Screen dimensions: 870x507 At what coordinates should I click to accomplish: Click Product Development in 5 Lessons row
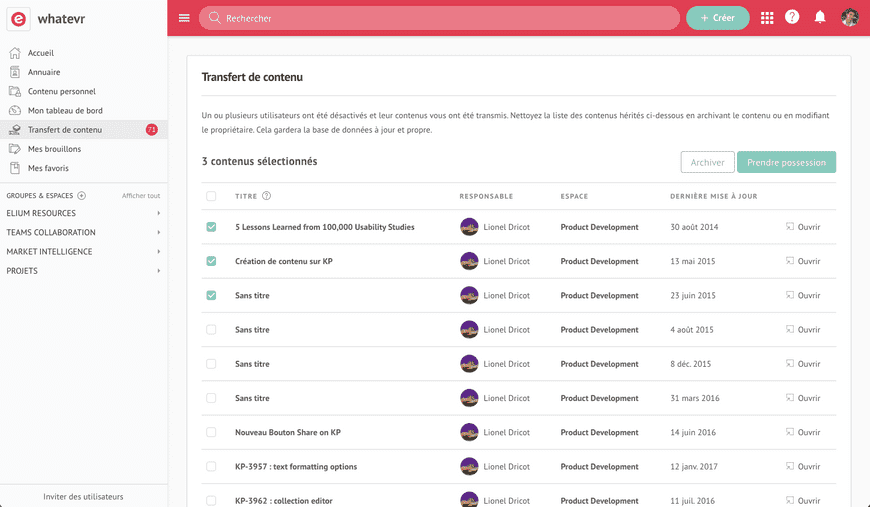coord(599,227)
